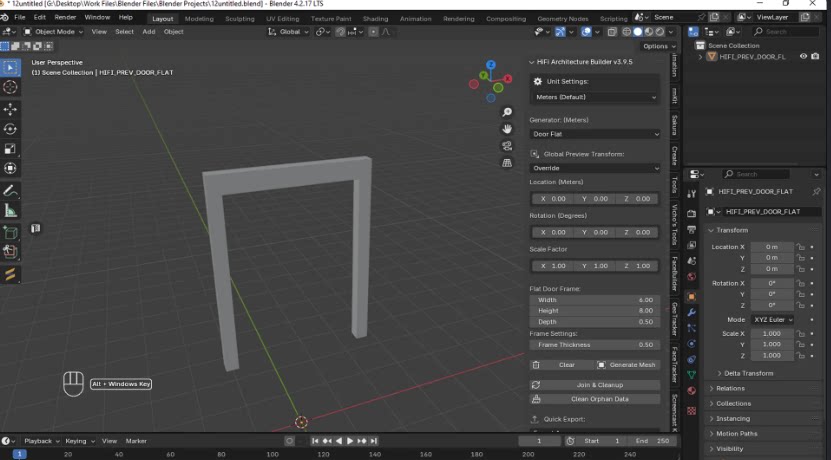Open the Modifiers wrench properties tab
Viewport: 831px width, 460px height.
[691, 313]
